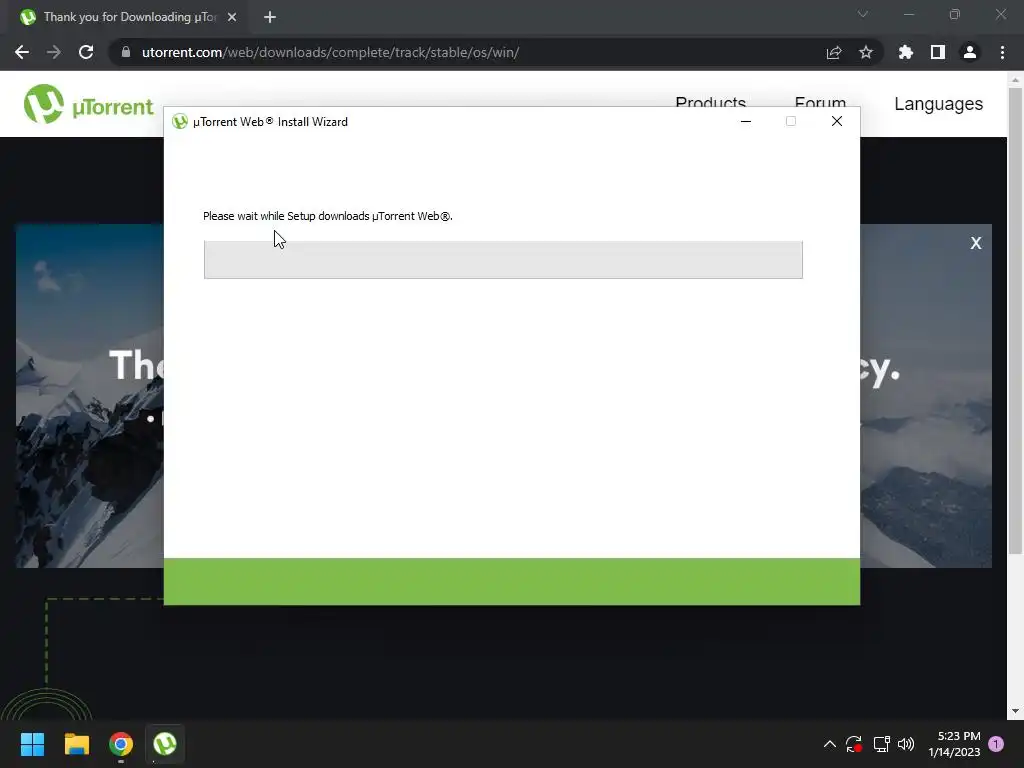The height and width of the screenshot is (768, 1024).
Task: Go back using the browser back arrow
Action: point(22,52)
